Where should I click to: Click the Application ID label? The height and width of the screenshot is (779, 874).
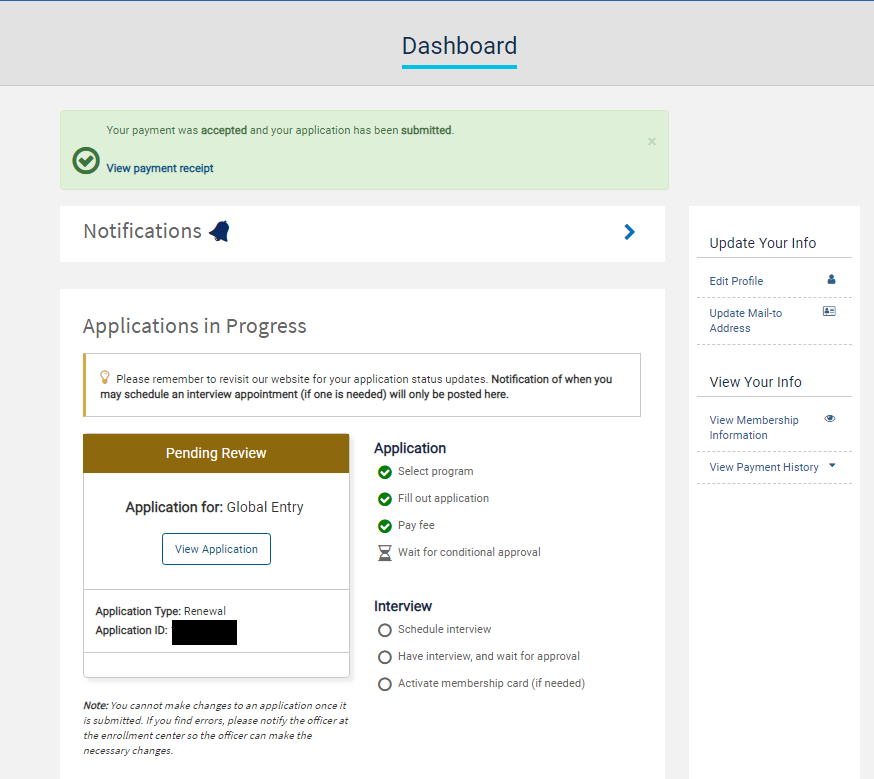click(x=132, y=630)
